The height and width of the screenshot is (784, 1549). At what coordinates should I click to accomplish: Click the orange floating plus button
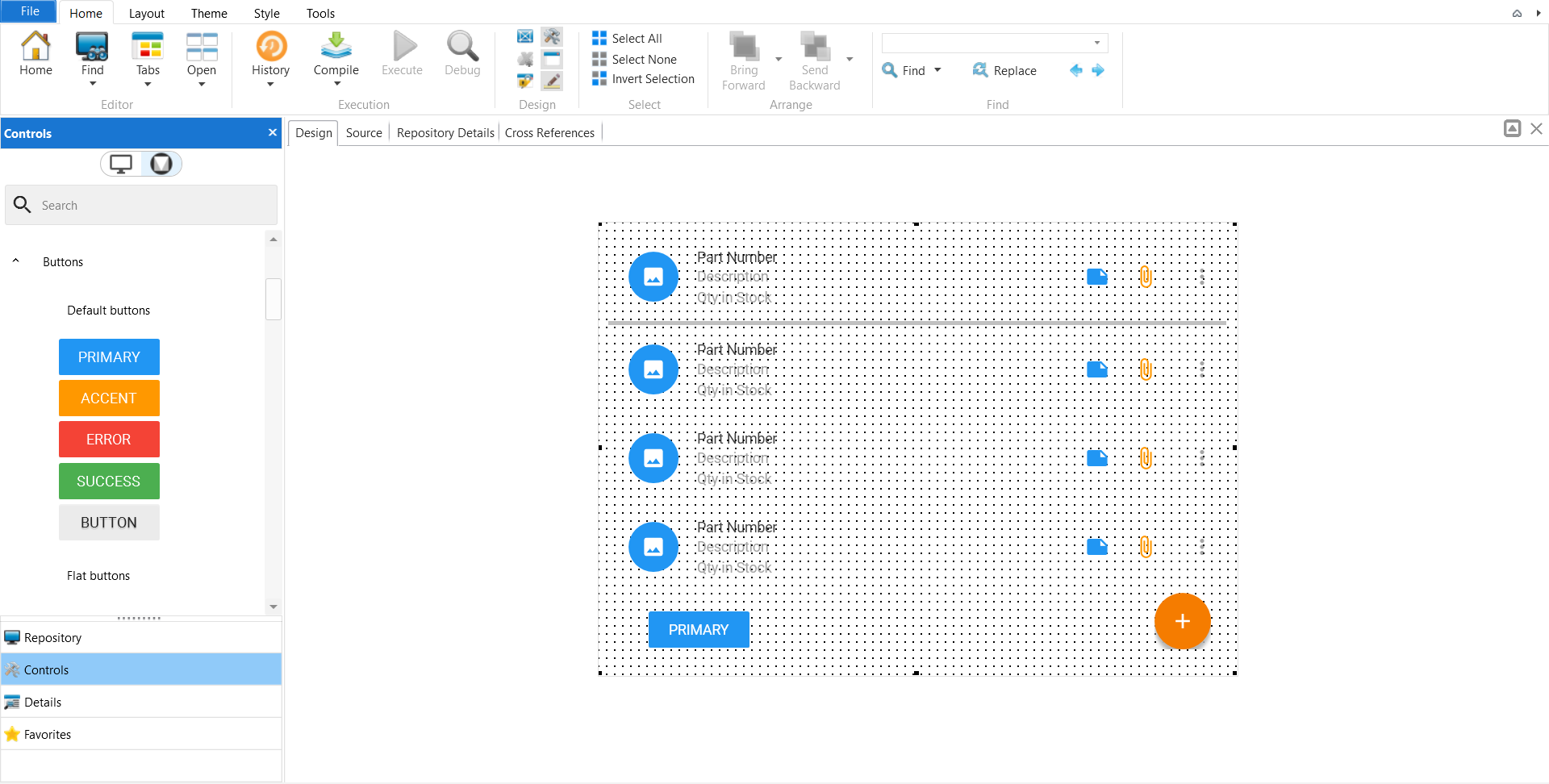[1182, 621]
